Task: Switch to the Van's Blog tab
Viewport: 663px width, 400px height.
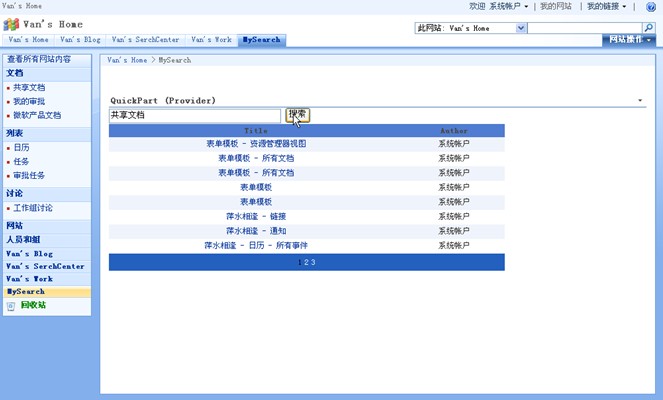Action: click(x=80, y=40)
